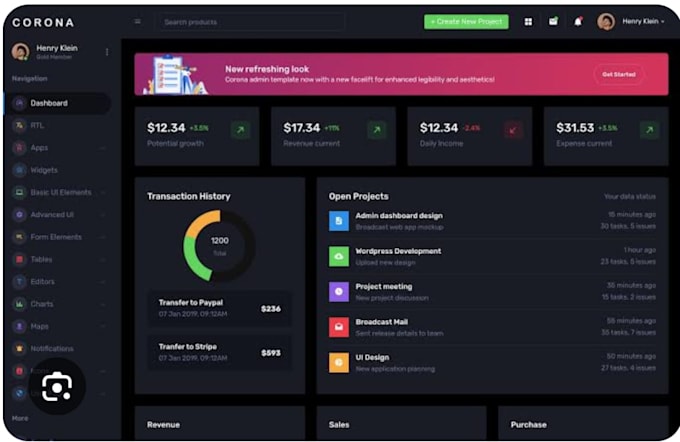
Task: Select Dashboard in the sidebar
Action: [58, 103]
